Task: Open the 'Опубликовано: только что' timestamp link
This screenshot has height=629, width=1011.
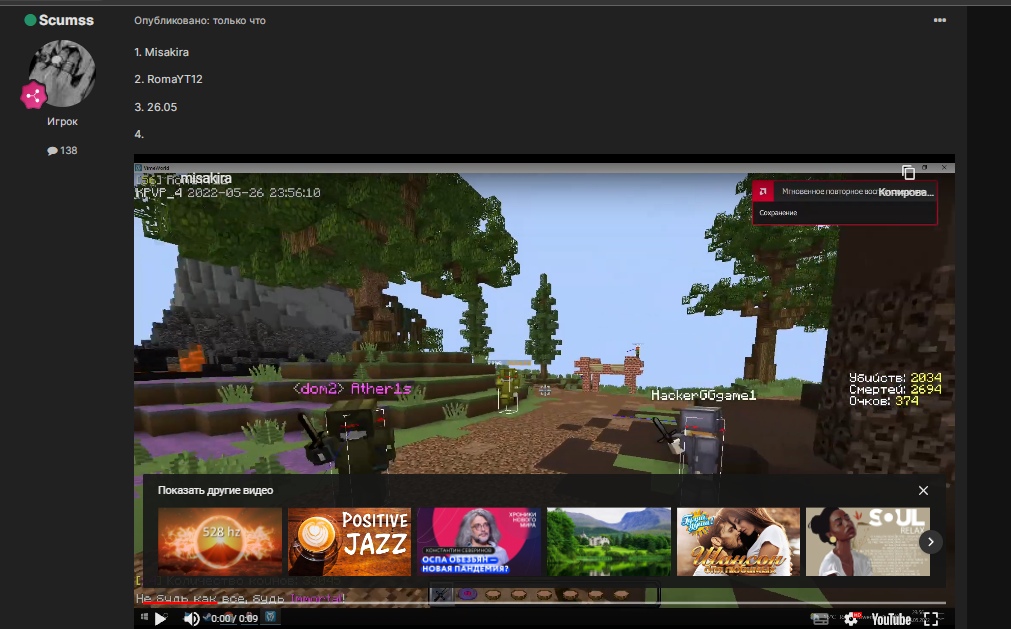Action: (200, 20)
